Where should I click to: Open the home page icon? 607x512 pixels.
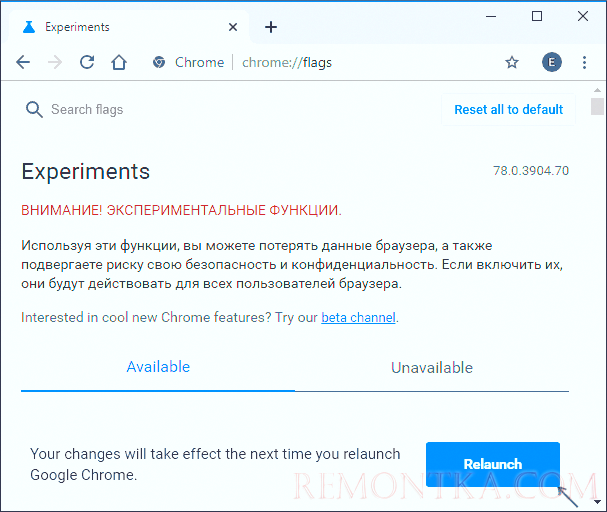click(x=119, y=62)
